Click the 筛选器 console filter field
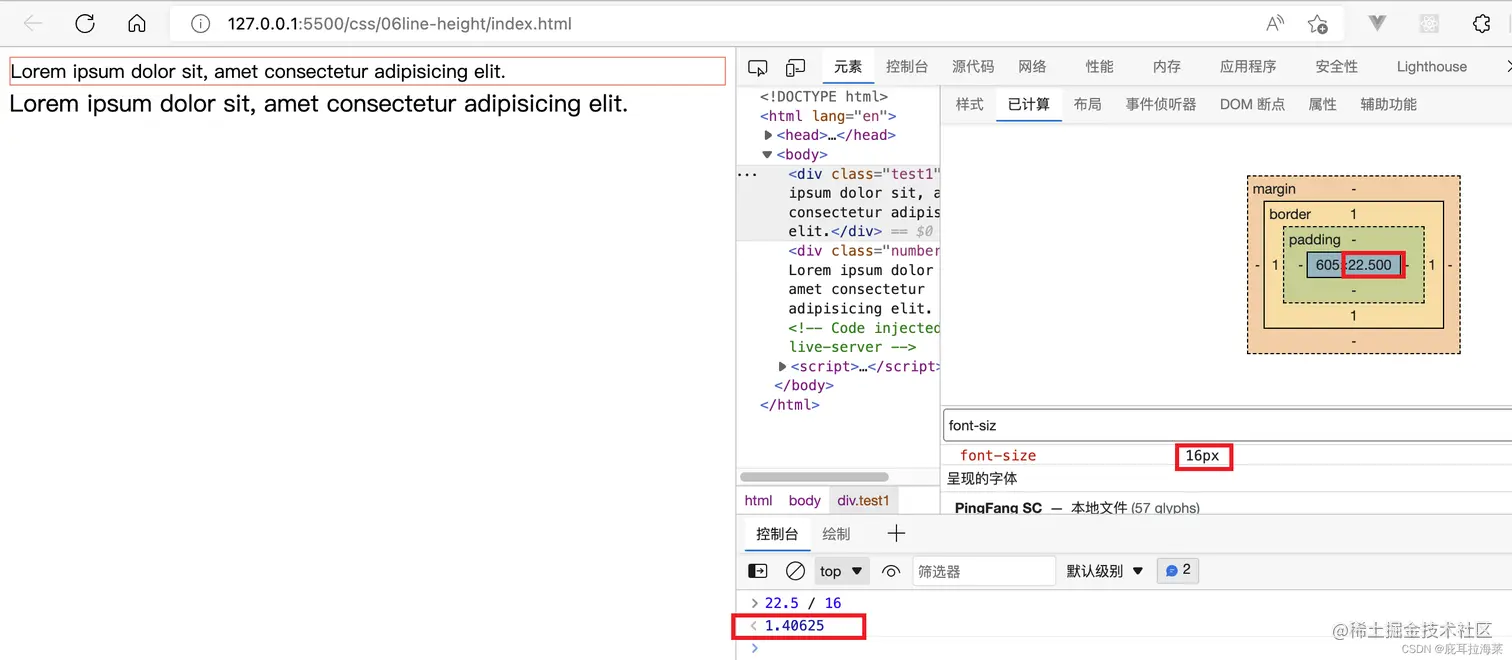The width and height of the screenshot is (1512, 660). coord(984,571)
